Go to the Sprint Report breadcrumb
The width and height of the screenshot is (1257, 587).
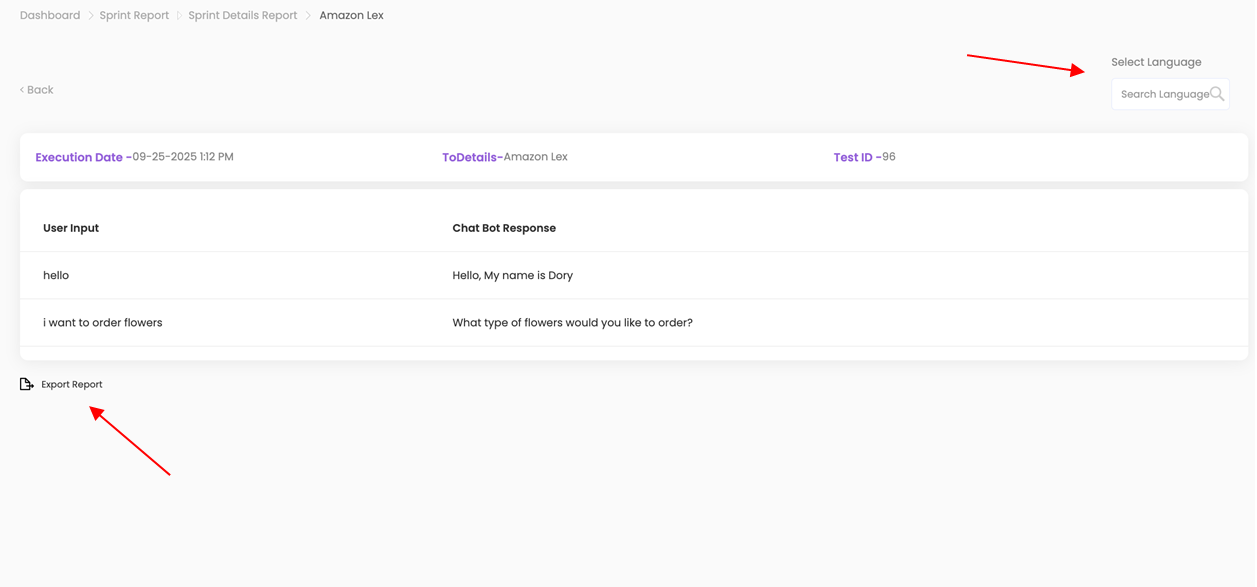tap(134, 15)
